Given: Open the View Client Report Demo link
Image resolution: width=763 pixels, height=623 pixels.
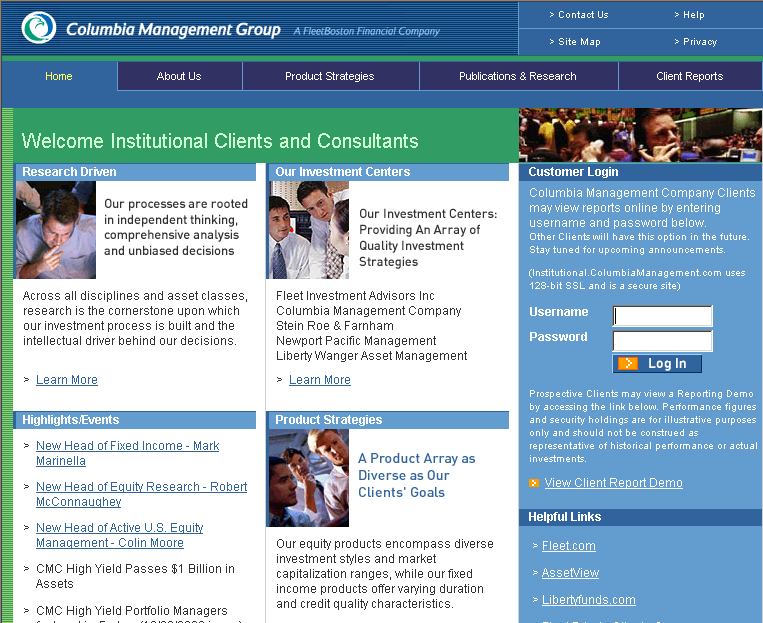Looking at the screenshot, I should coord(614,483).
